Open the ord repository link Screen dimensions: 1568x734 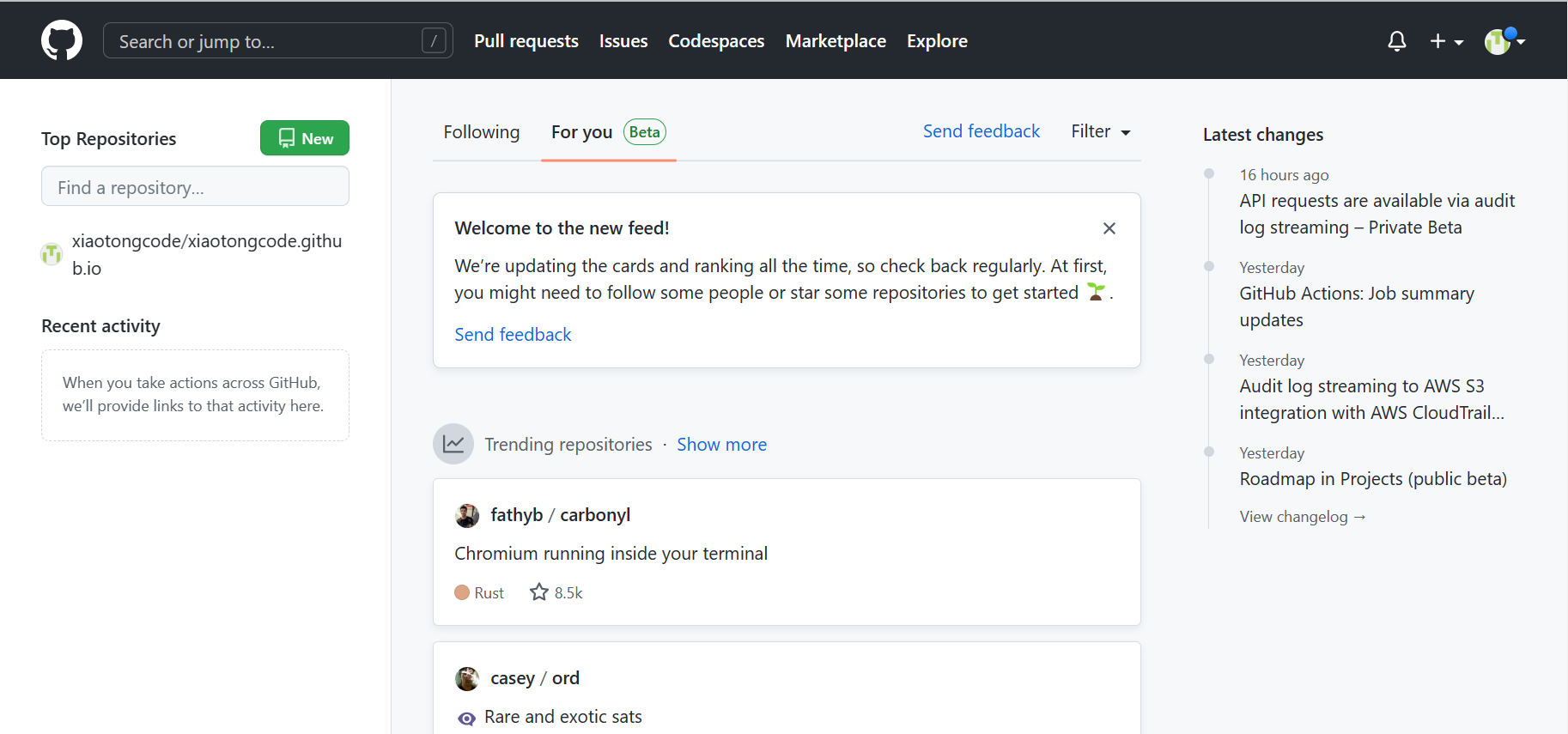click(566, 678)
